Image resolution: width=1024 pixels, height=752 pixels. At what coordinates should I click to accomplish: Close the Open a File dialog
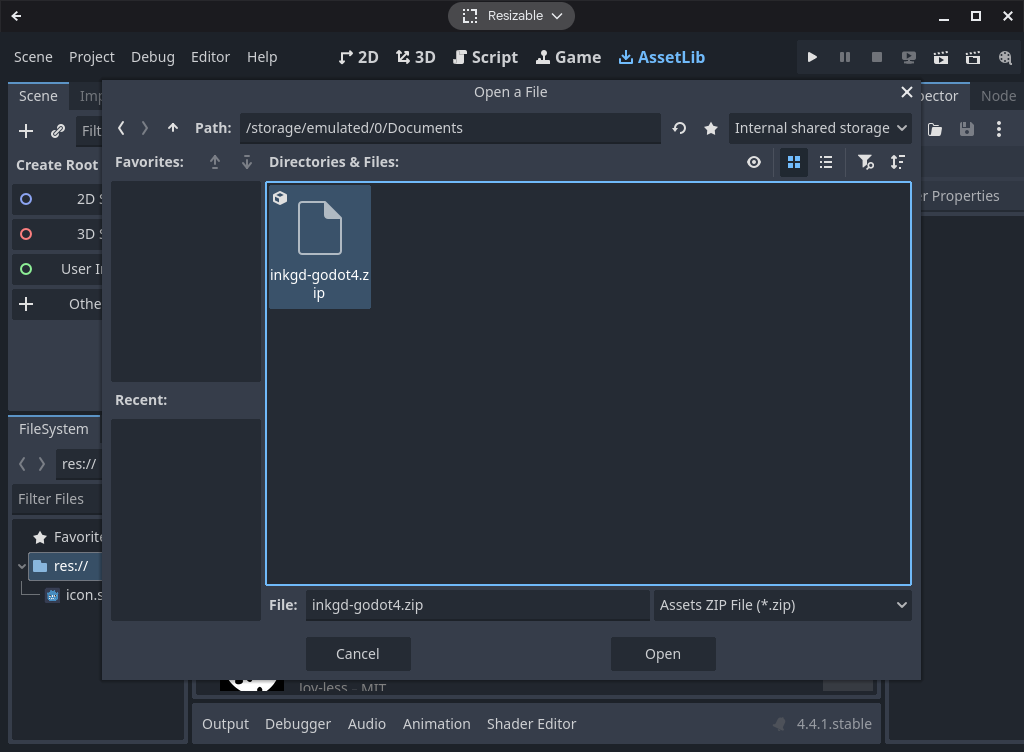pos(906,92)
